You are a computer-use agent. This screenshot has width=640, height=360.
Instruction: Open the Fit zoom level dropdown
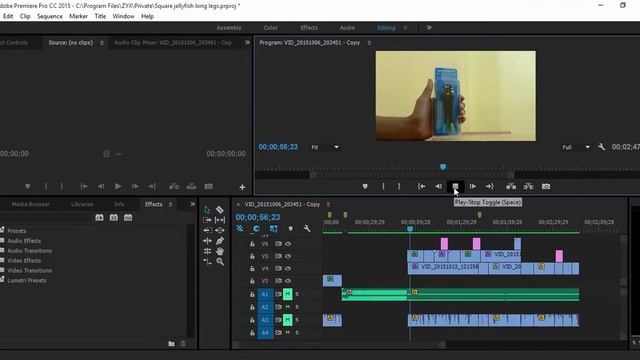coord(325,147)
